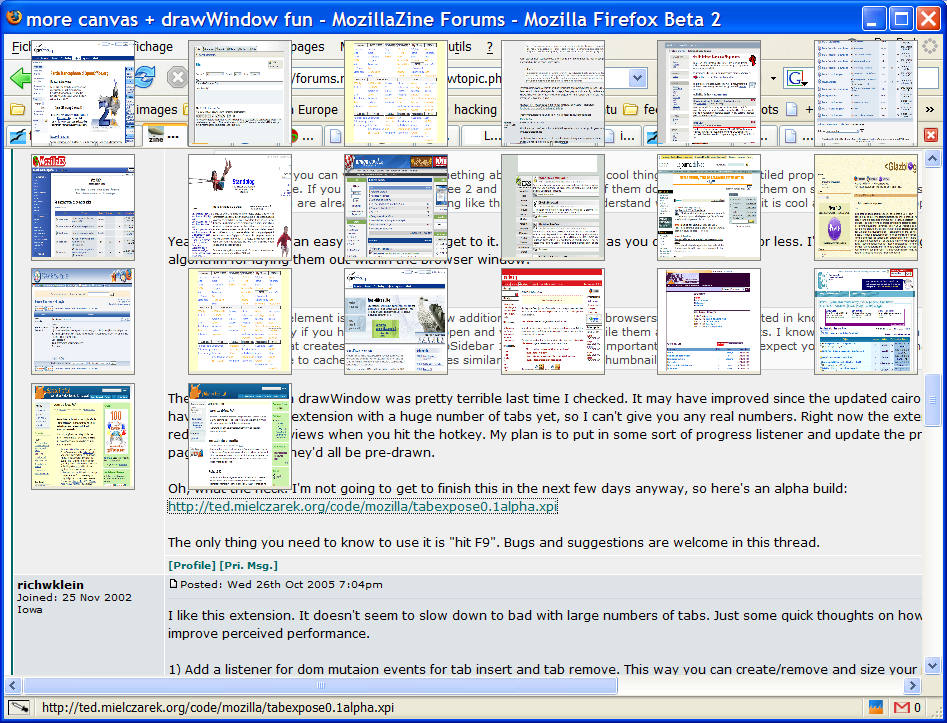Viewport: 947px width, 723px height.
Task: Close the current tab with red X
Action: click(931, 135)
